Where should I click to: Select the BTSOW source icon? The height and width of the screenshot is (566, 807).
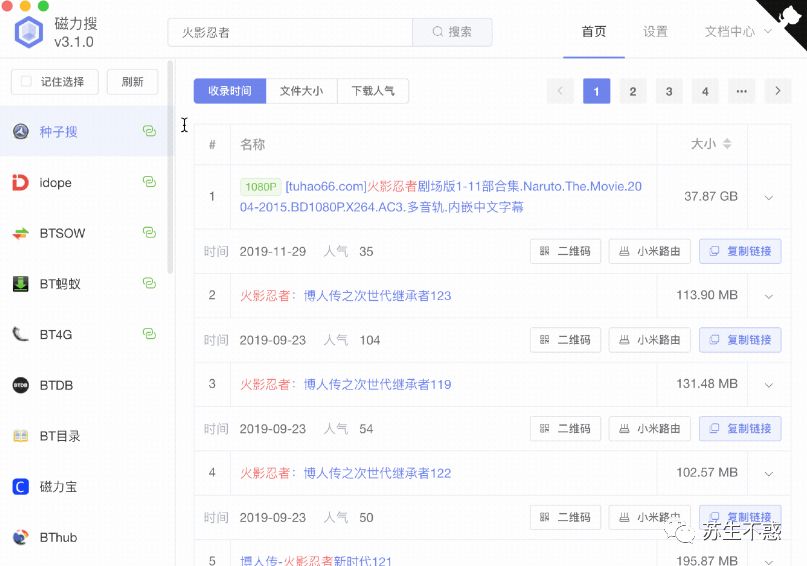pyautogui.click(x=21, y=233)
